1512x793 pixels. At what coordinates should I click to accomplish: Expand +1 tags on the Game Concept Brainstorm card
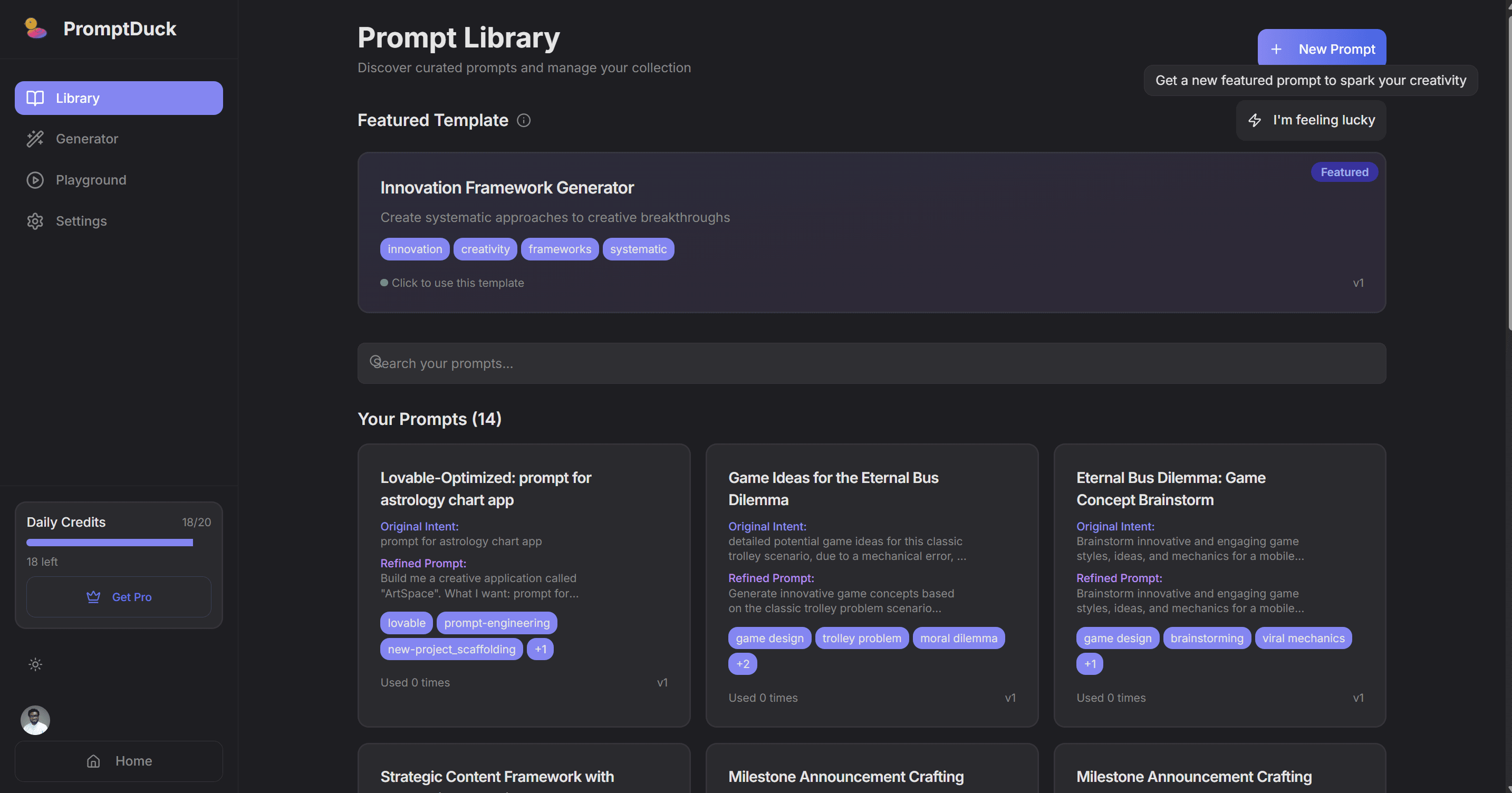1090,664
